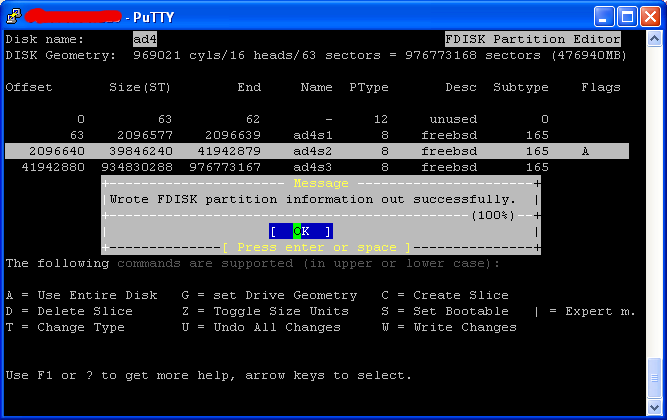Click the yellow 'Message' dialog title

coord(321,183)
